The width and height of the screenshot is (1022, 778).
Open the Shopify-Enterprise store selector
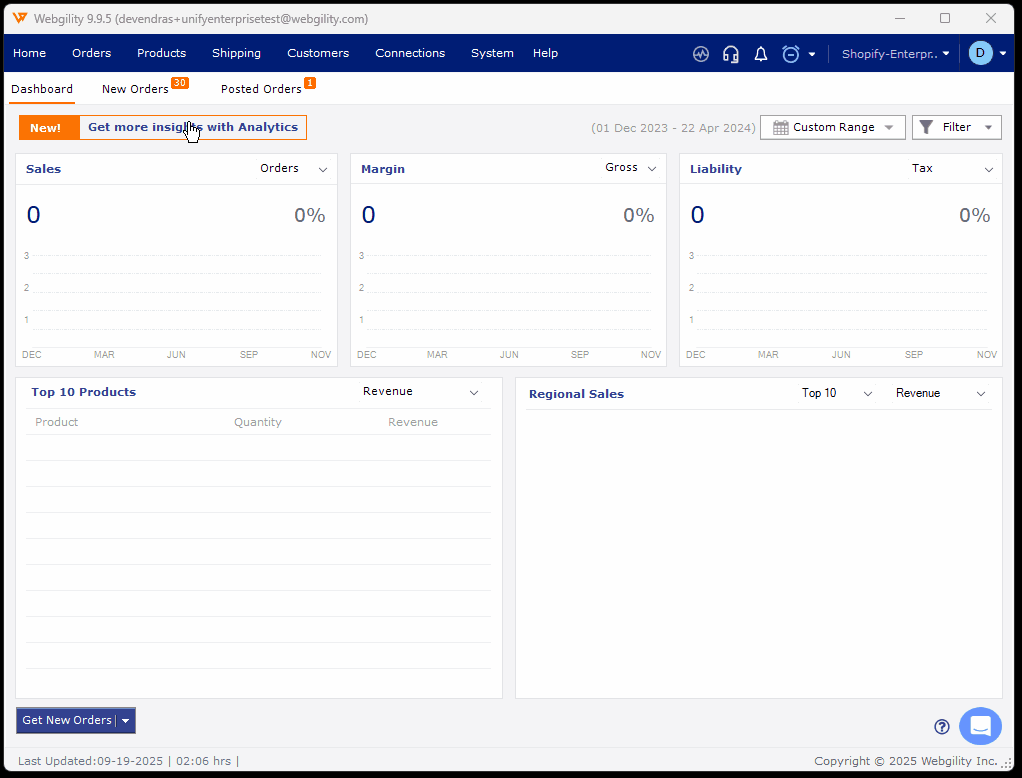[x=895, y=54]
